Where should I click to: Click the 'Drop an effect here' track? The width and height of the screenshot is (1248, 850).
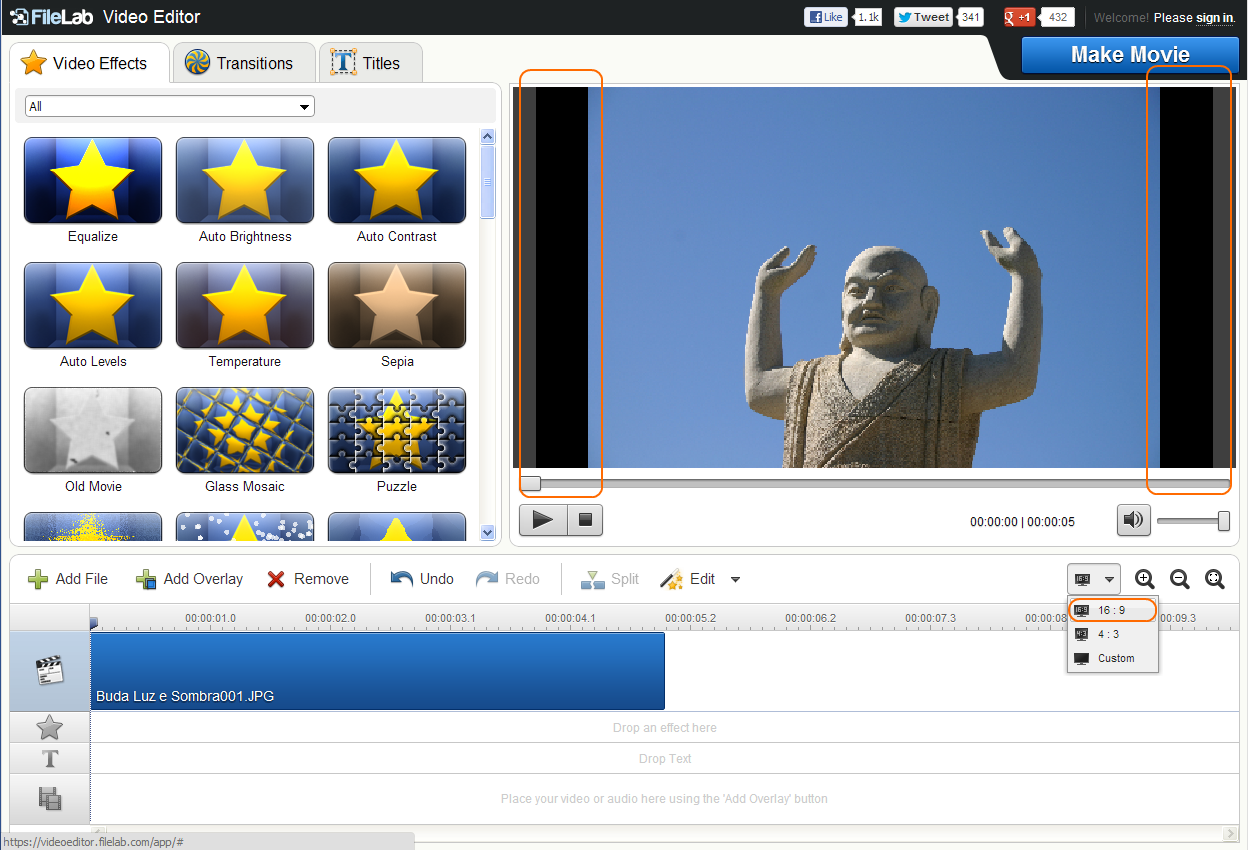click(664, 728)
